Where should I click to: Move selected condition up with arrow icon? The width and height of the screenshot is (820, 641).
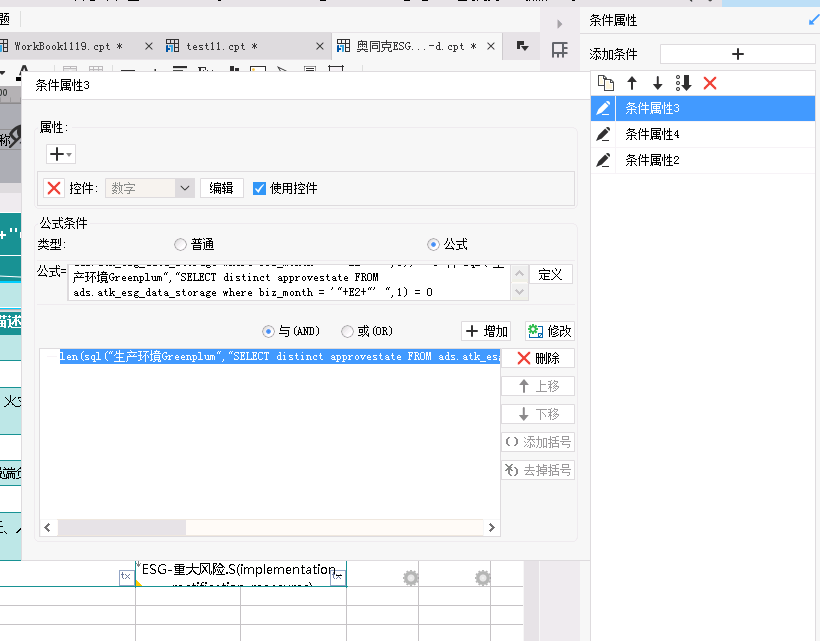pyautogui.click(x=632, y=83)
